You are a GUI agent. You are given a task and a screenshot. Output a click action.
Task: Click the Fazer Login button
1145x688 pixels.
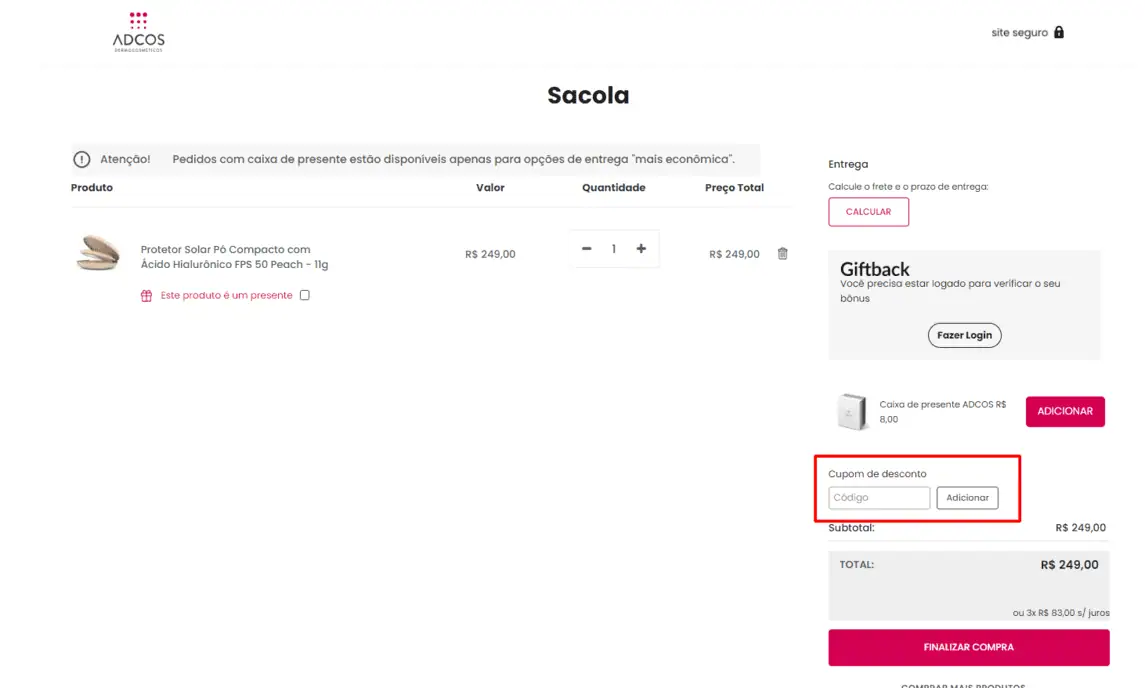point(965,335)
